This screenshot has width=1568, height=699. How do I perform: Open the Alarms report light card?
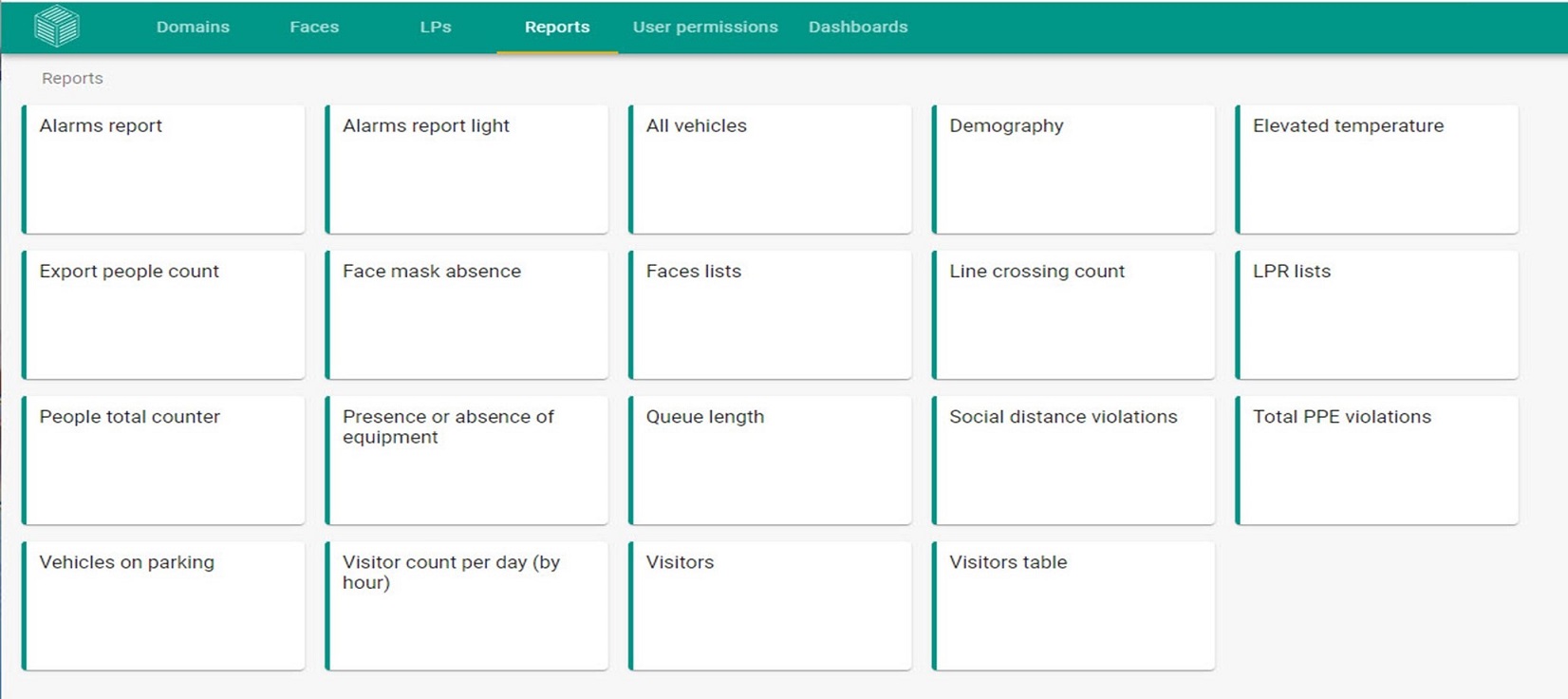(467, 169)
